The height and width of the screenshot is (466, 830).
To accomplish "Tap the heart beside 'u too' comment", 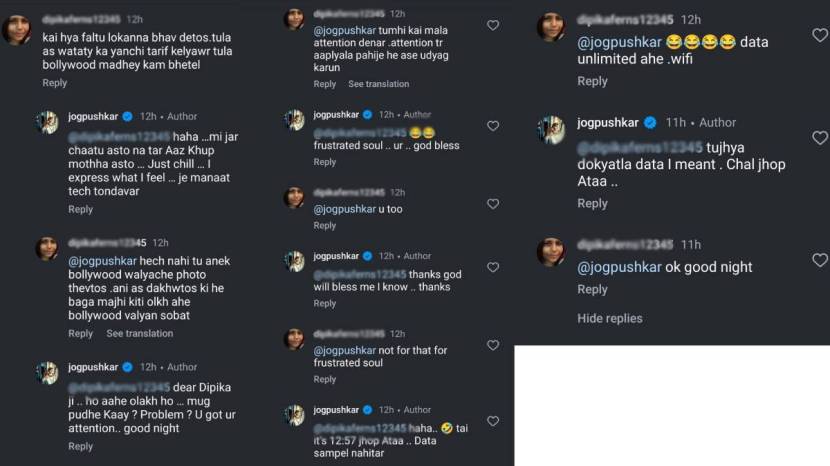I will 493,203.
